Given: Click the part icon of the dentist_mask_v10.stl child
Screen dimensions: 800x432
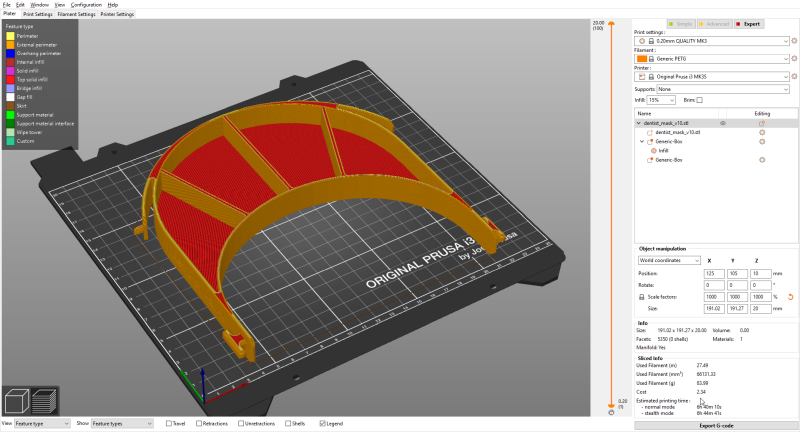Looking at the screenshot, I should [650, 132].
